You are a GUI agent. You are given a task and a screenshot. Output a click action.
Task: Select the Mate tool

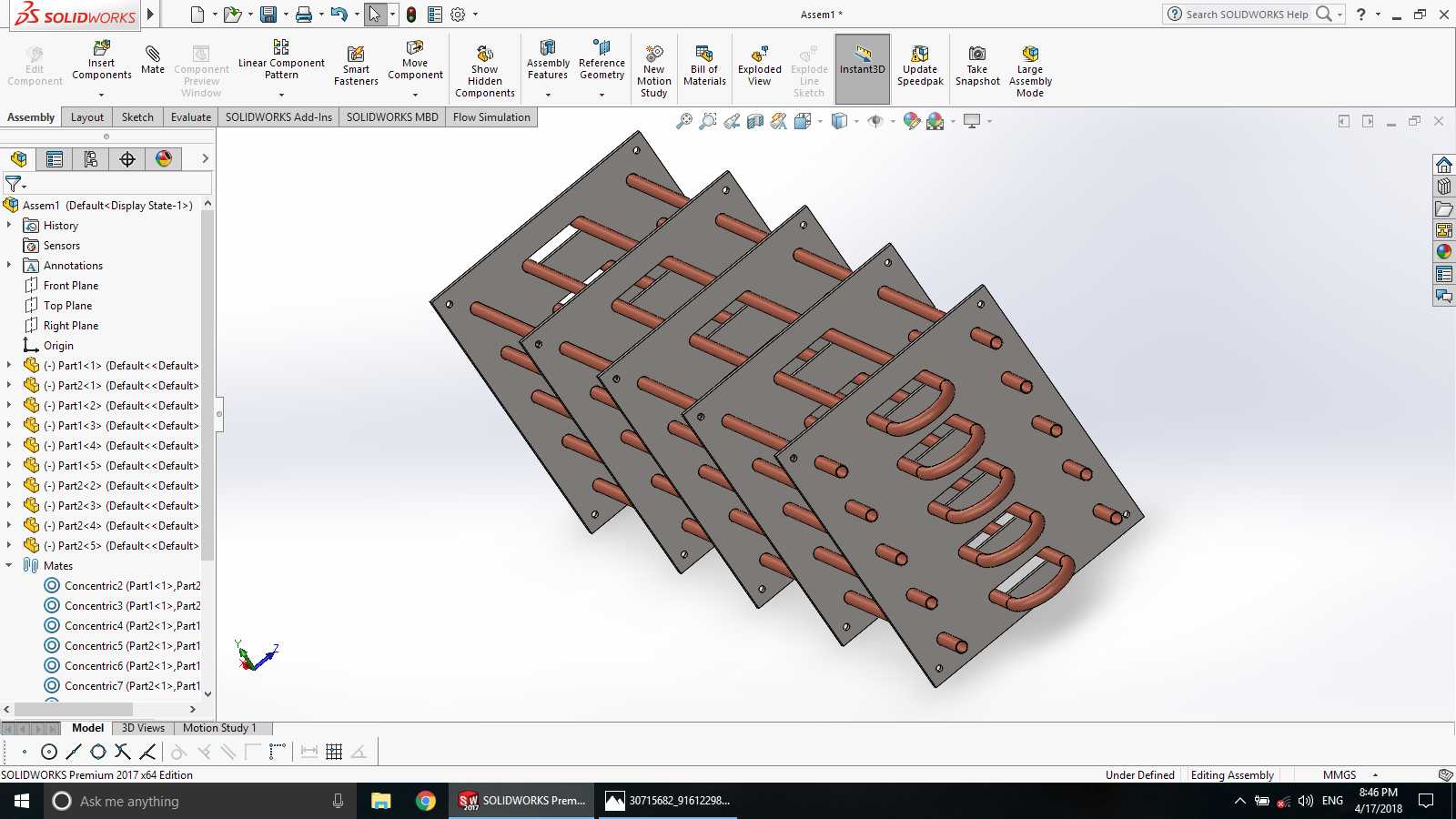coord(153,60)
